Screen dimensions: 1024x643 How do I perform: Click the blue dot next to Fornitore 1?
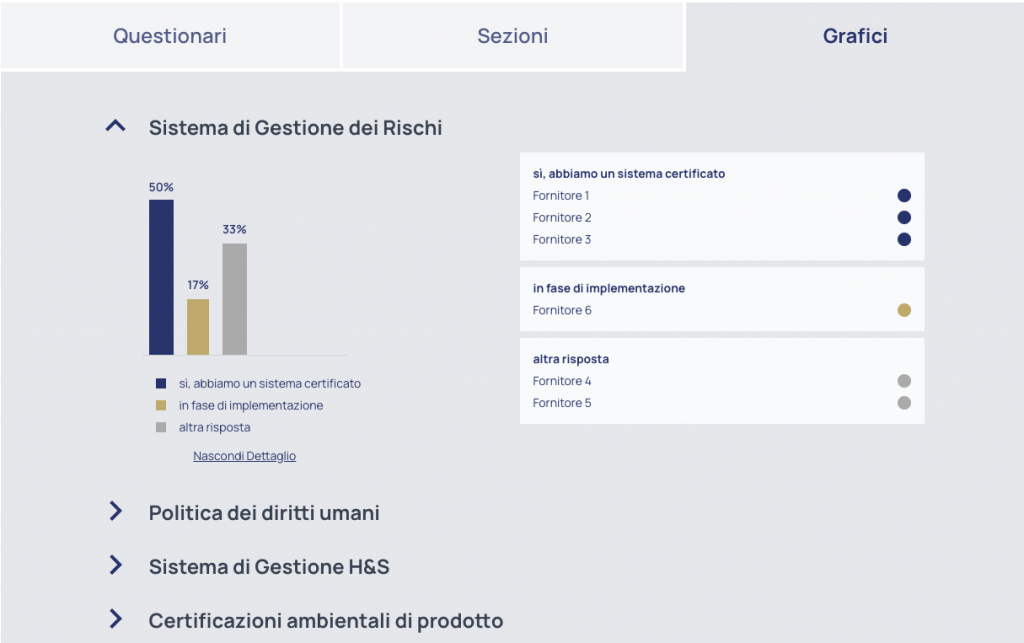click(904, 195)
